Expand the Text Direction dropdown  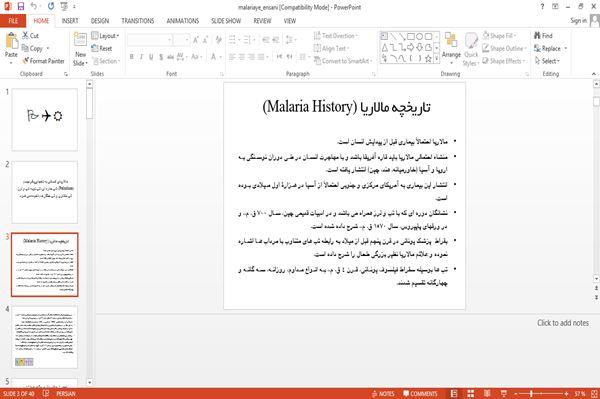[336, 36]
